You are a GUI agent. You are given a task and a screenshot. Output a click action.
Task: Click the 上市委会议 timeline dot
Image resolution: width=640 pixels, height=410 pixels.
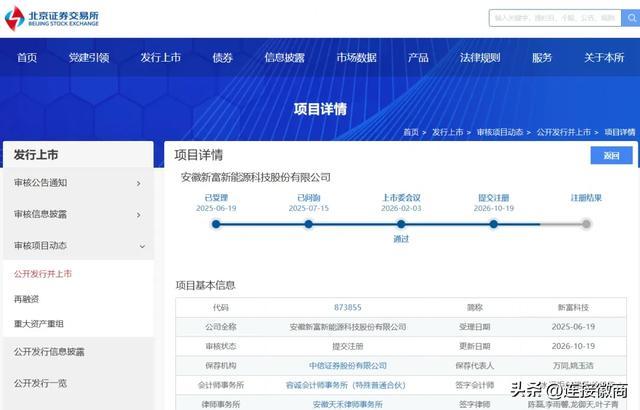pos(401,224)
